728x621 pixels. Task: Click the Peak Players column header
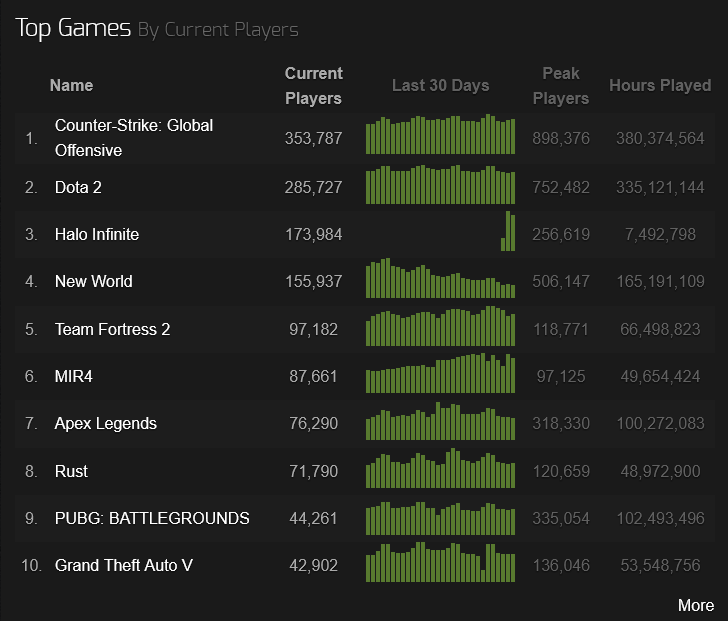point(561,86)
